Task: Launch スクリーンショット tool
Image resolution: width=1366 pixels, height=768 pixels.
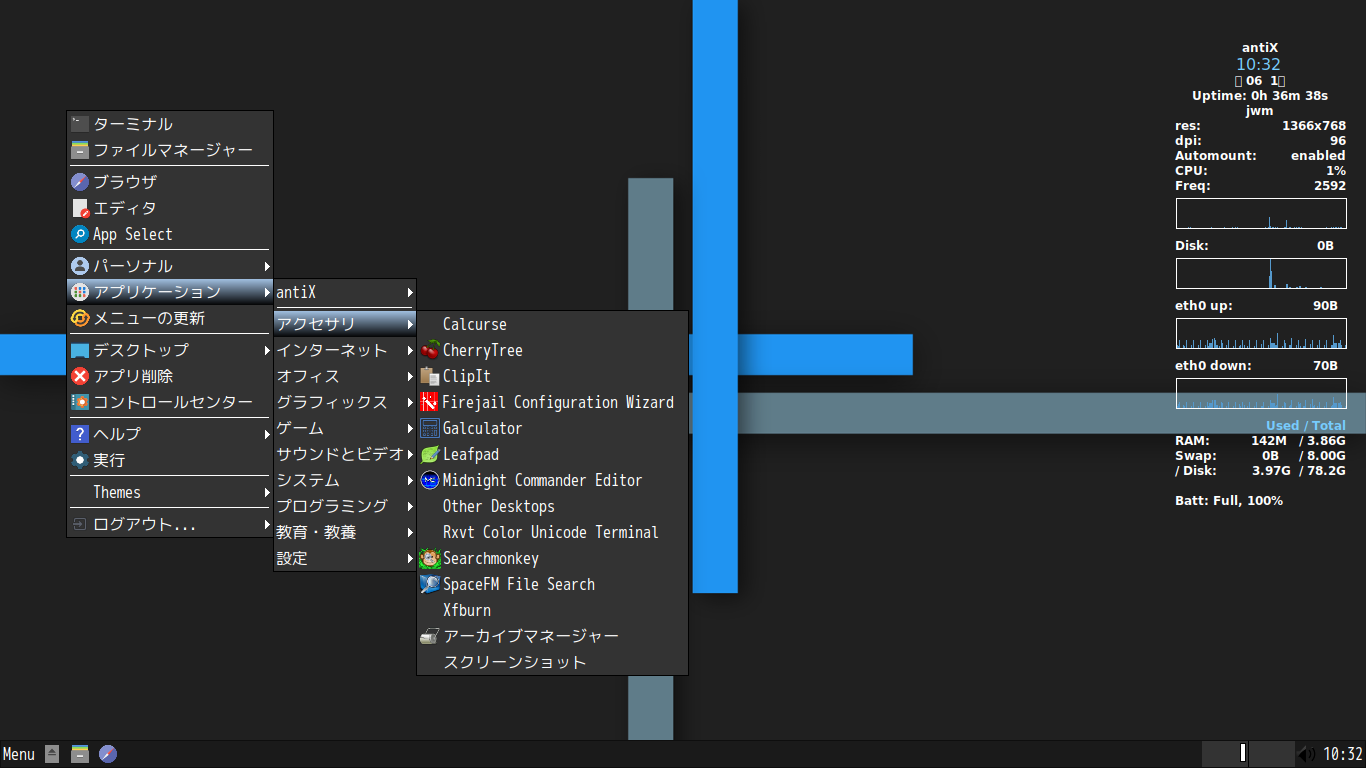Action: coord(552,662)
